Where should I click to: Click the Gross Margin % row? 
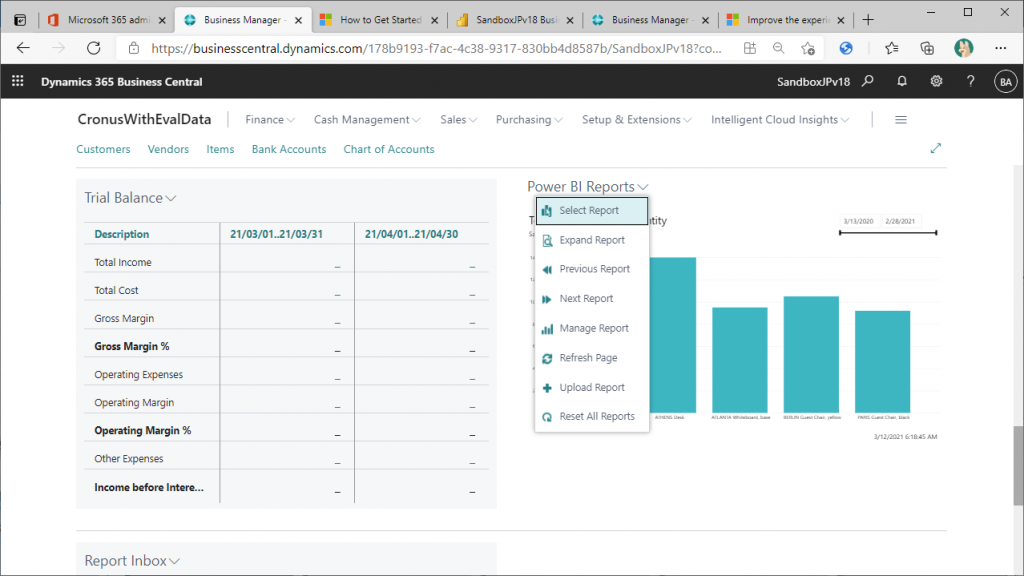[x=286, y=346]
